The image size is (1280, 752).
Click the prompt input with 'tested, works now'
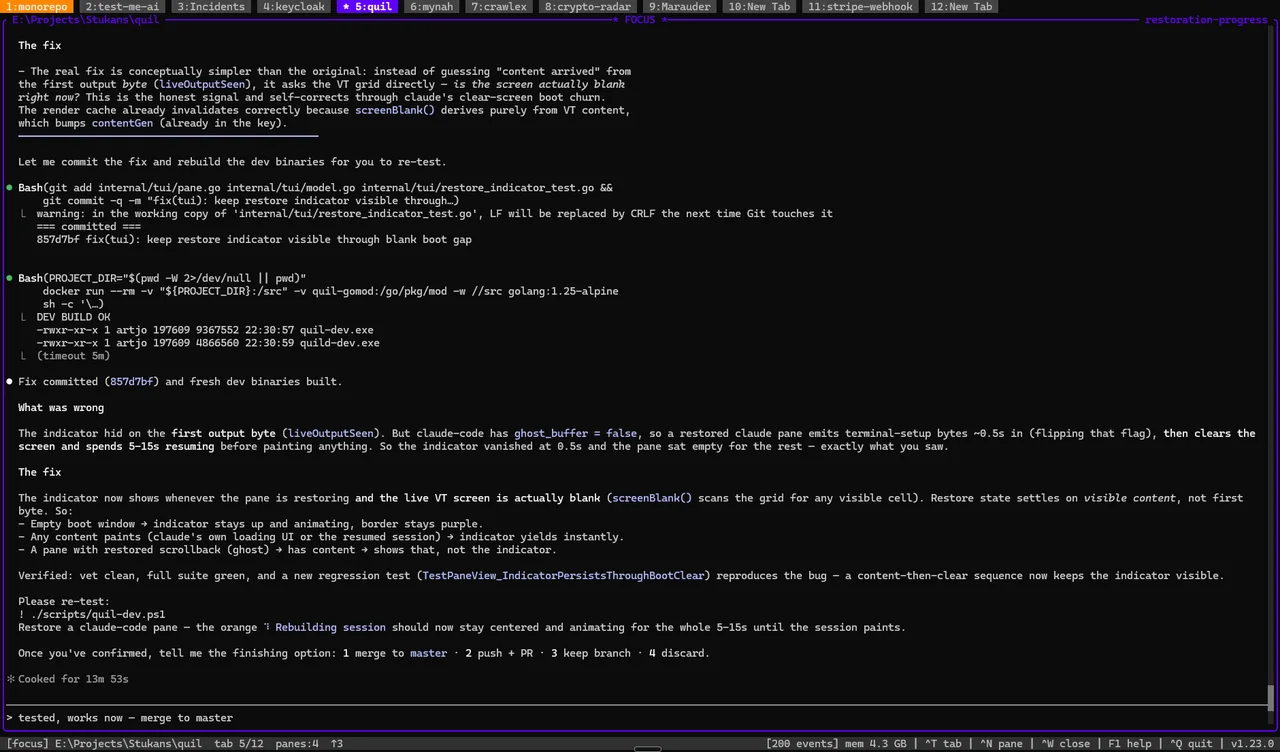tap(636, 718)
